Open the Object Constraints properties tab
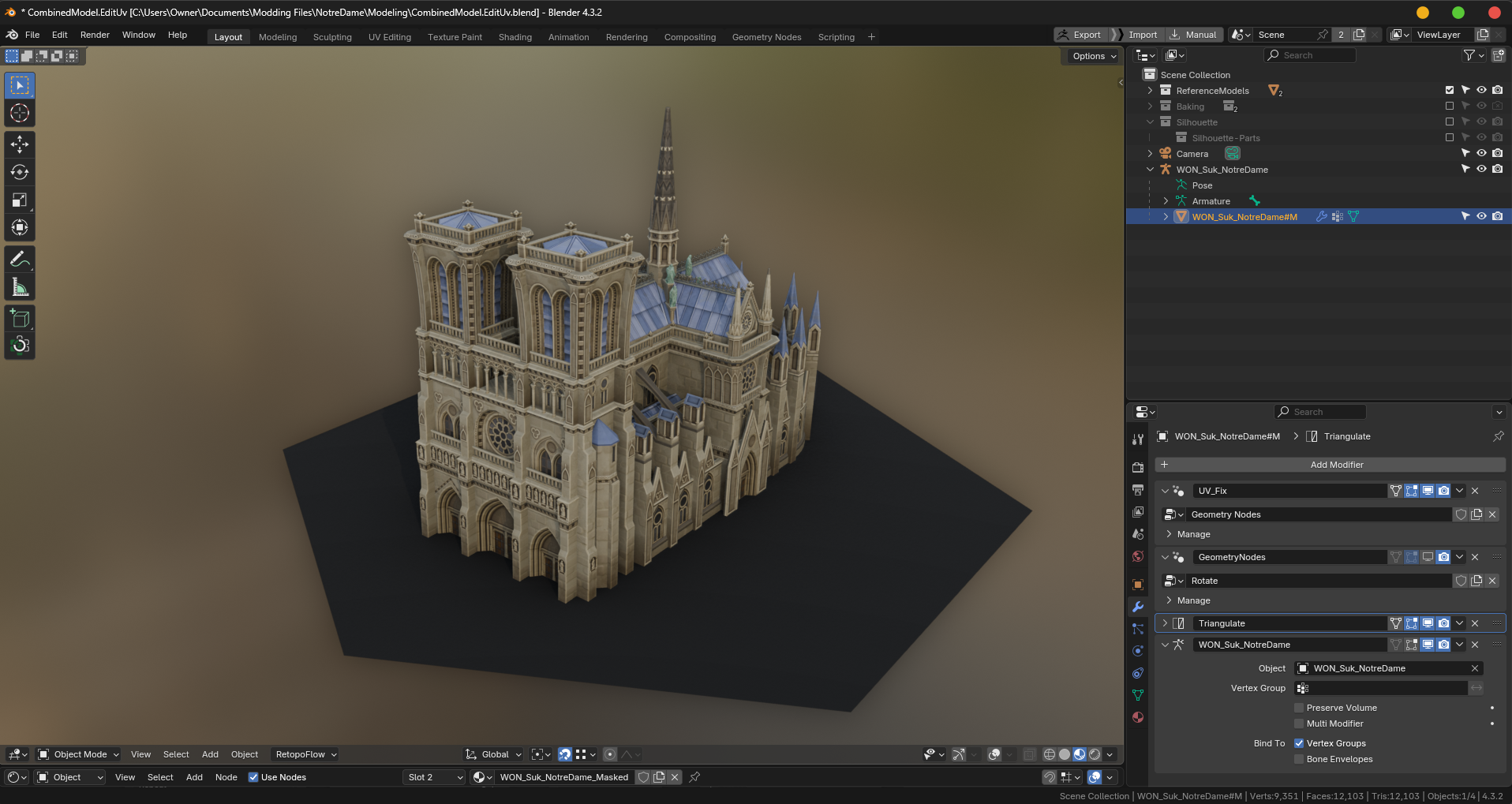 1137,673
